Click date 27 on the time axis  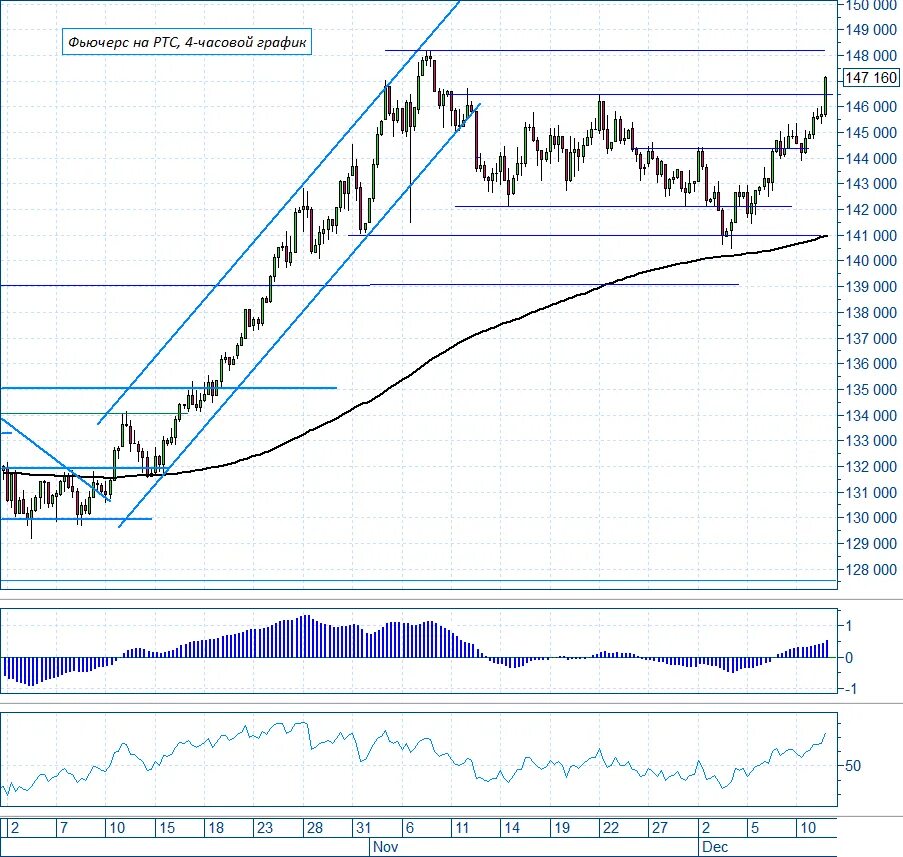click(659, 828)
